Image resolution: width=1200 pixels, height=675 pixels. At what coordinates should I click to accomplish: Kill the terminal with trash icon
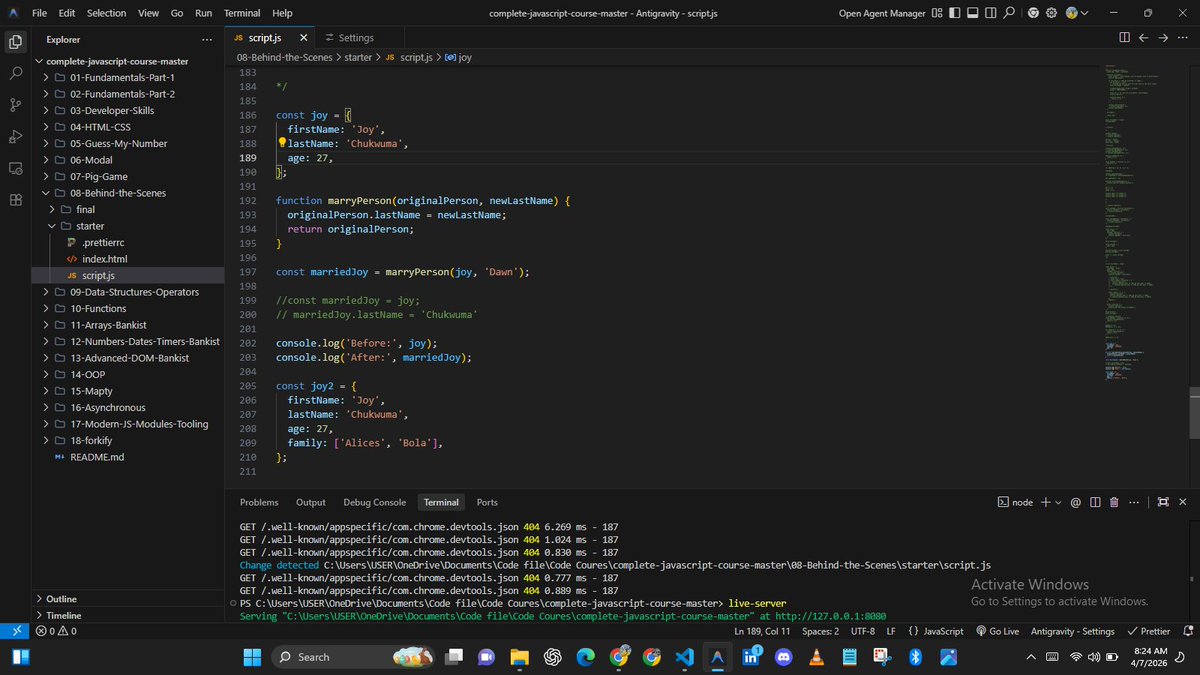[1114, 502]
